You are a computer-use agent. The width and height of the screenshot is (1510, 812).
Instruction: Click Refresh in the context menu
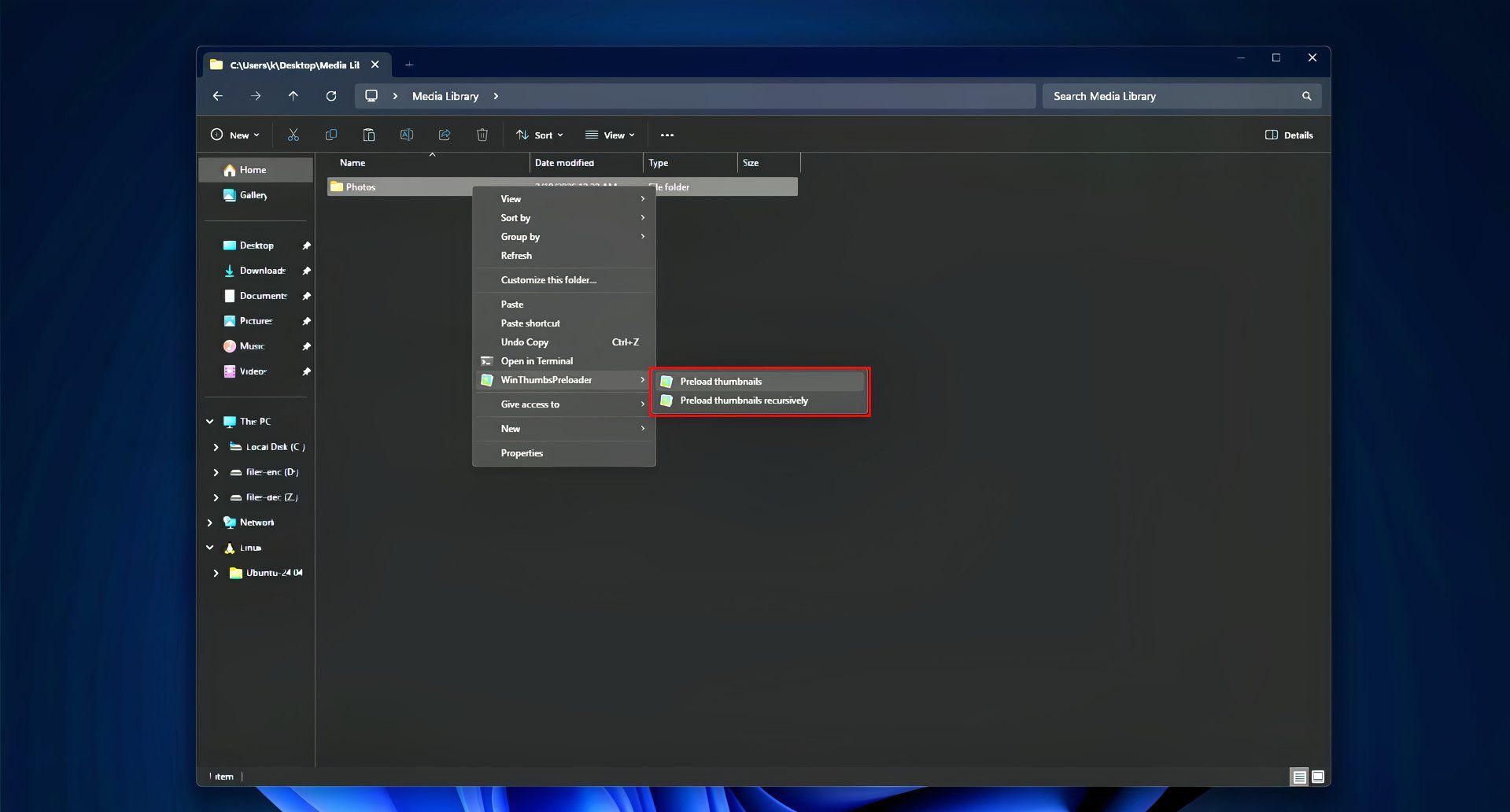[564, 256]
